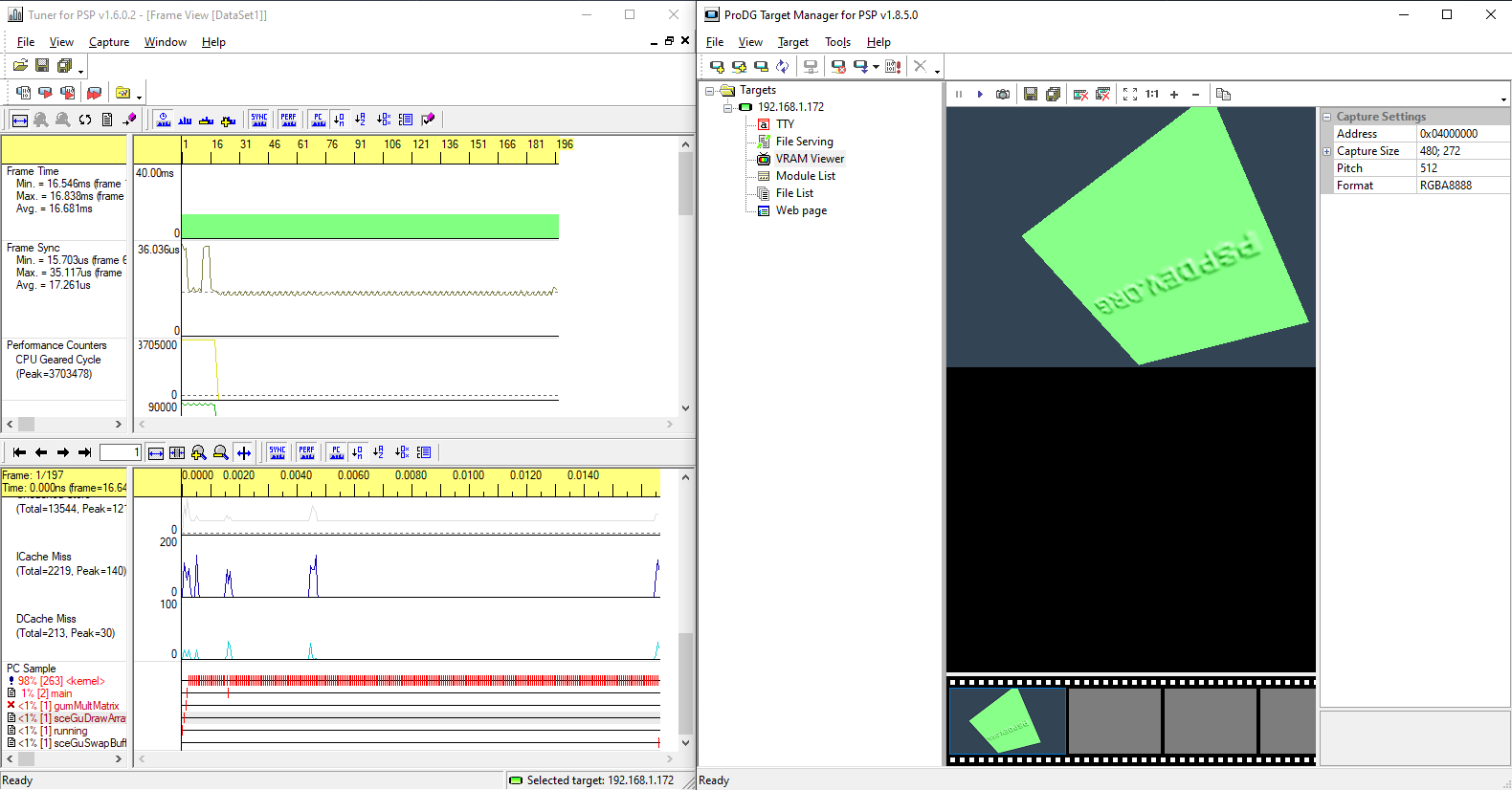Screen dimensions: 1512x790
Task: Click disconnect target icon in Target Manager
Action: point(838,66)
